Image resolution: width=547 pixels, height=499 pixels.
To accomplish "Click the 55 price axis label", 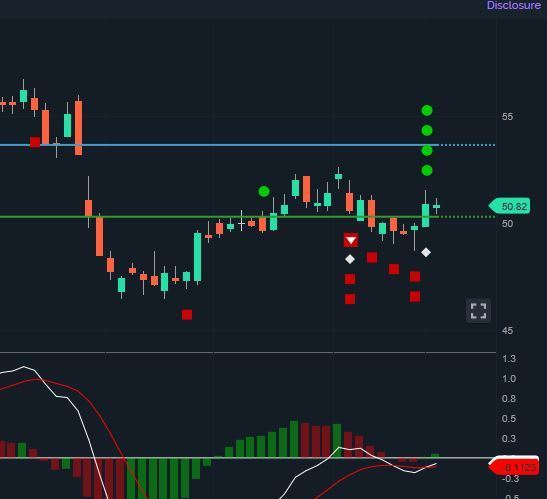I will [508, 117].
